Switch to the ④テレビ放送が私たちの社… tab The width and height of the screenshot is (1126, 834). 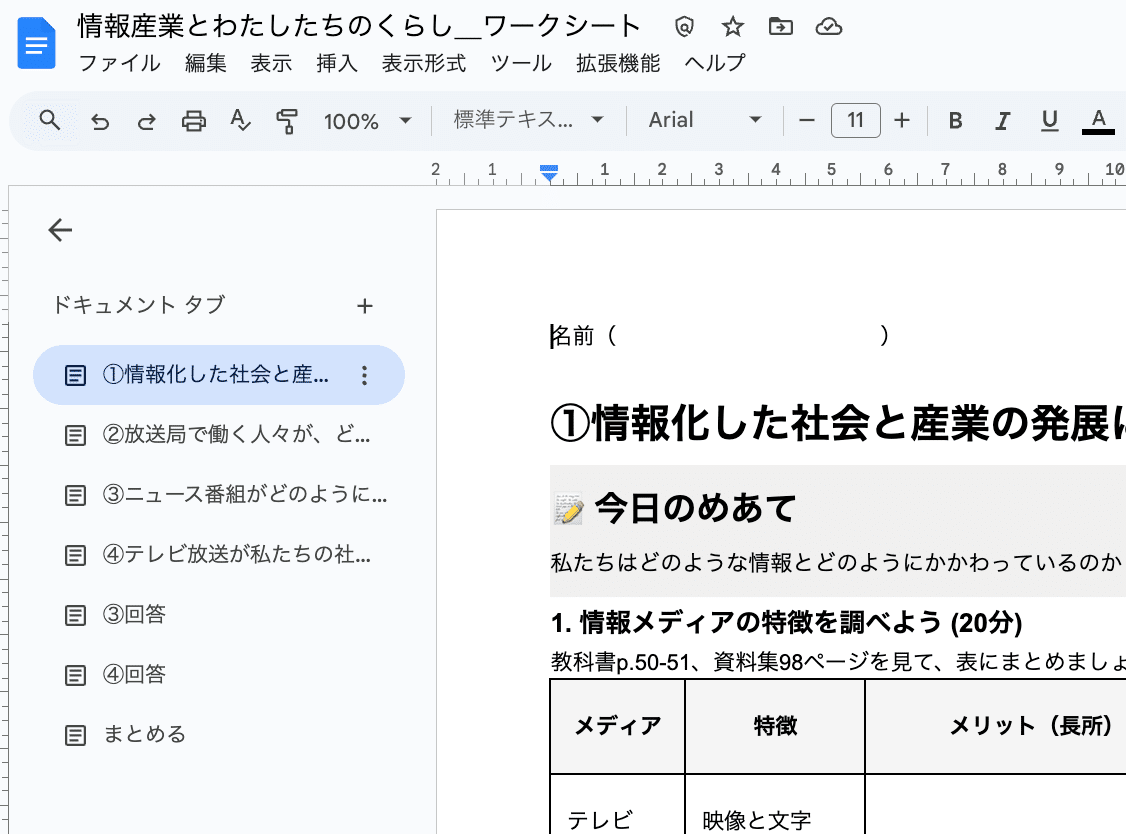(x=219, y=555)
